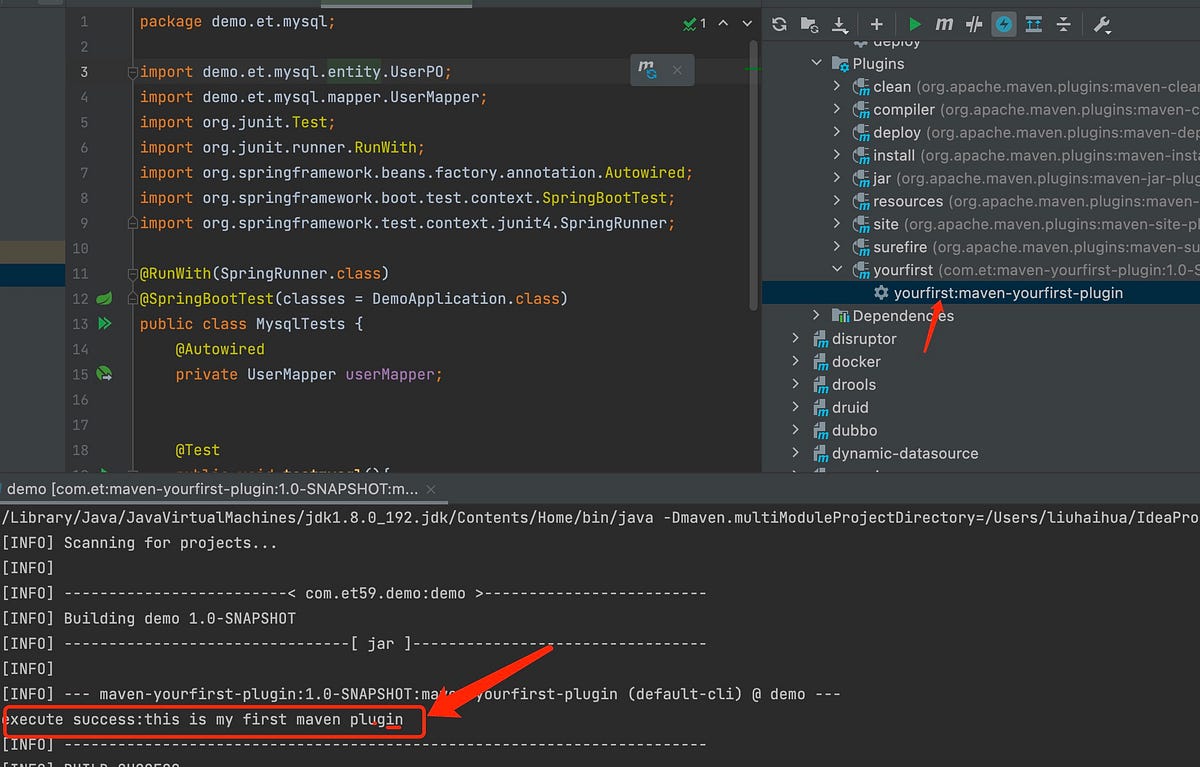Collapse the yourfirst plugin tree node
The height and width of the screenshot is (767, 1200).
coord(838,269)
